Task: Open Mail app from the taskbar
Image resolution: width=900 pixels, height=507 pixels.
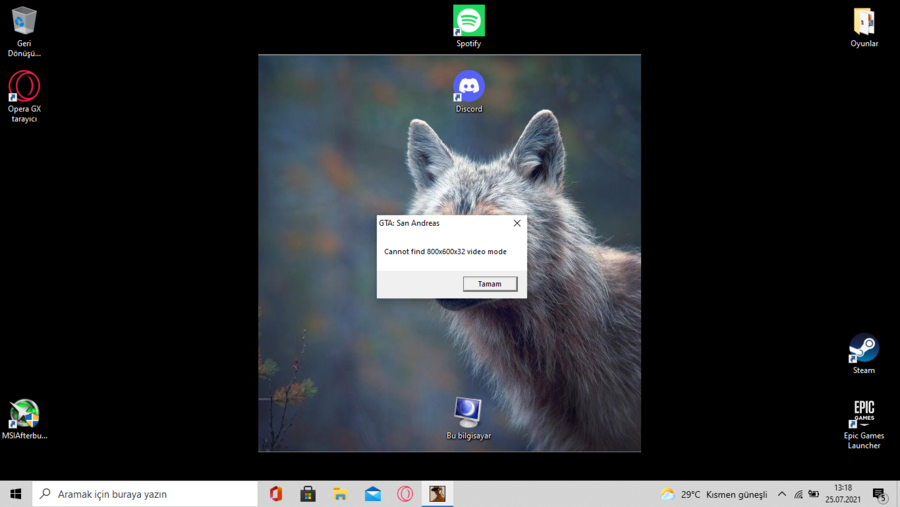Action: coord(373,494)
